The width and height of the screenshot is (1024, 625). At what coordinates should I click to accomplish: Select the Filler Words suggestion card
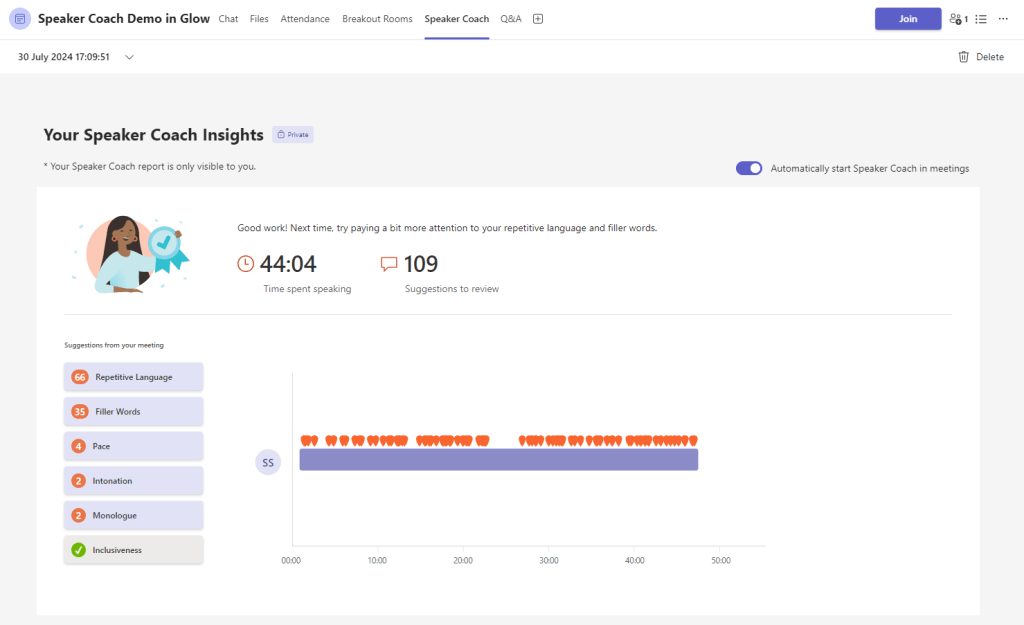(x=133, y=411)
